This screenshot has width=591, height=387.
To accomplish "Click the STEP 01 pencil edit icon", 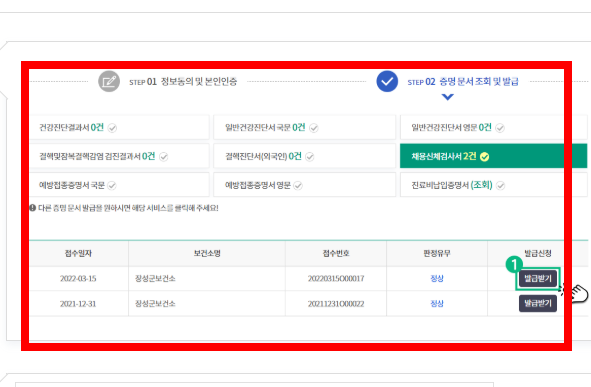I will click(109, 81).
